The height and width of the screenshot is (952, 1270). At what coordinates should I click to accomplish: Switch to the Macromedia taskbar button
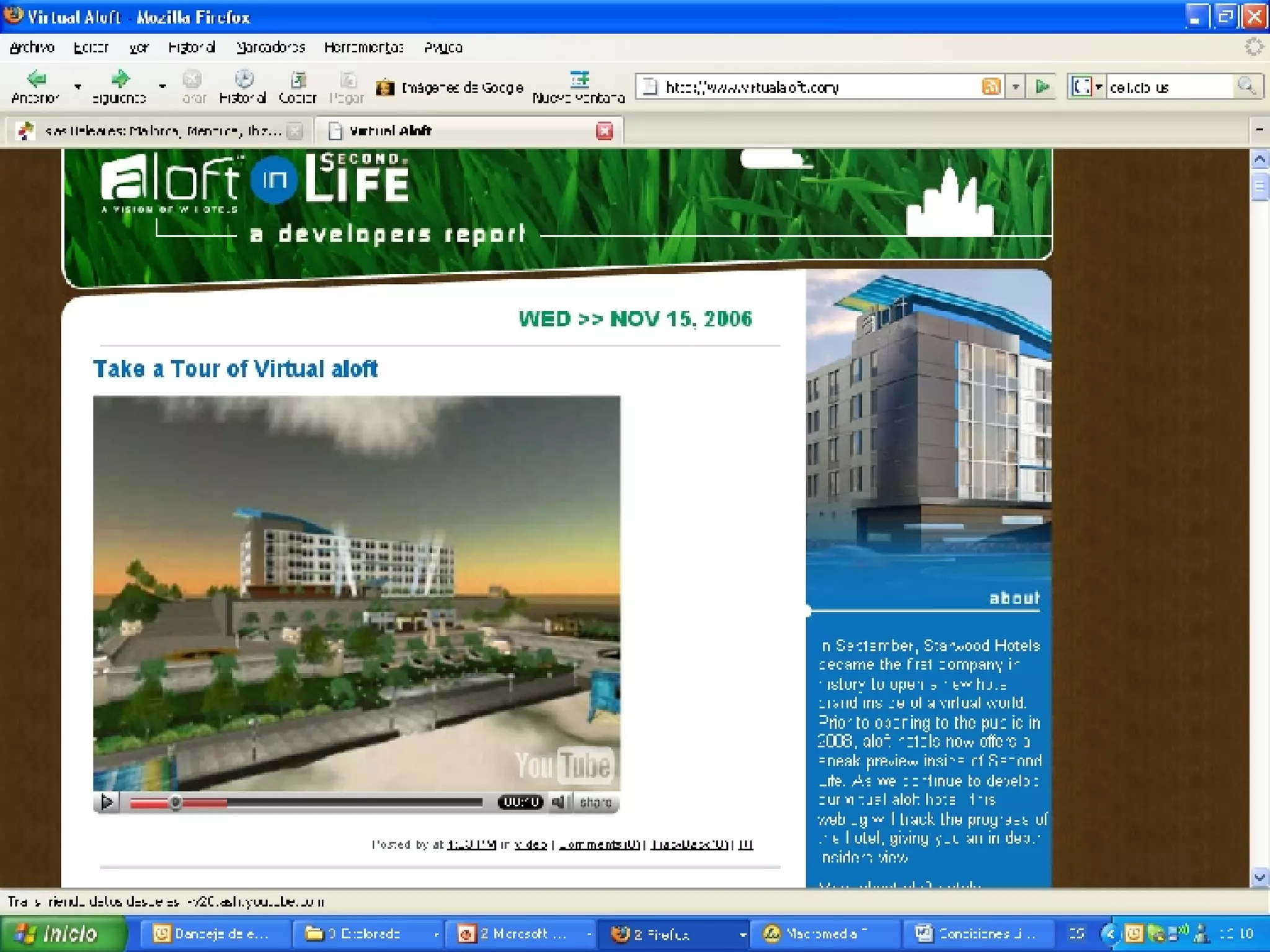click(x=825, y=933)
